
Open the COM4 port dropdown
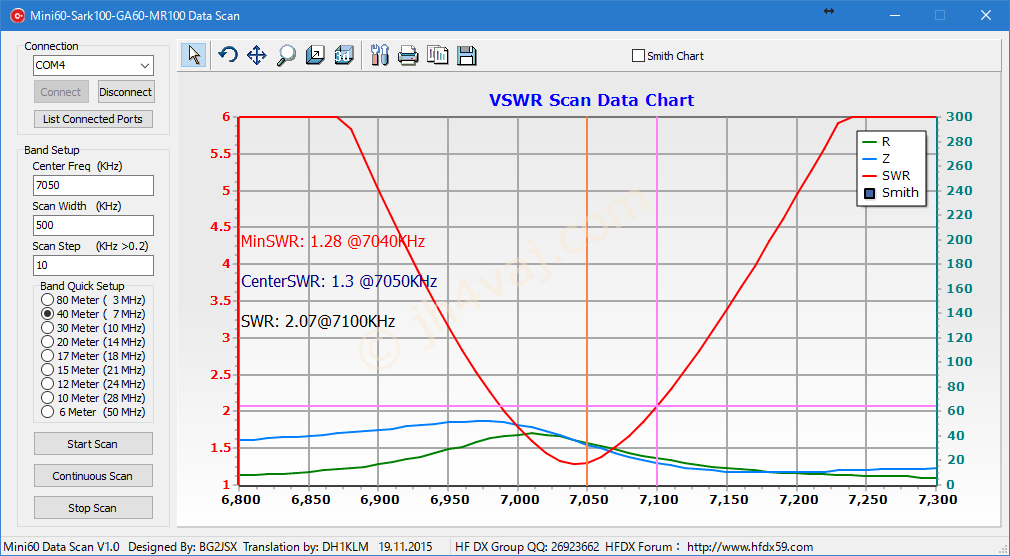tap(145, 65)
